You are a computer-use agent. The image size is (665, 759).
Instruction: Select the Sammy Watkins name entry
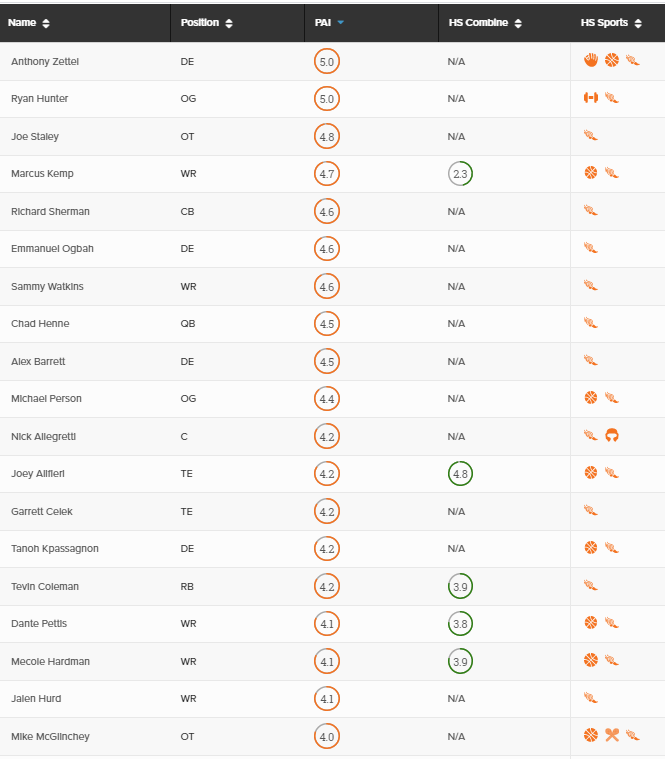click(x=47, y=287)
